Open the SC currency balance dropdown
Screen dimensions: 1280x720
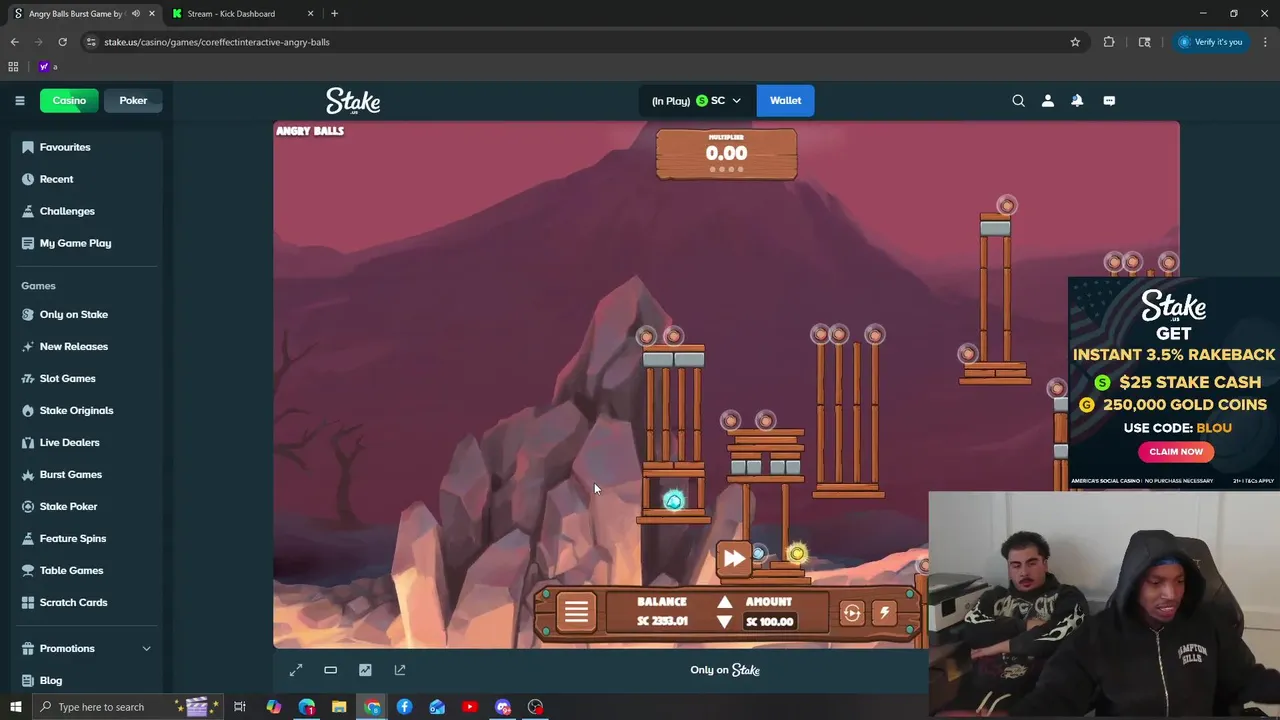tap(696, 100)
